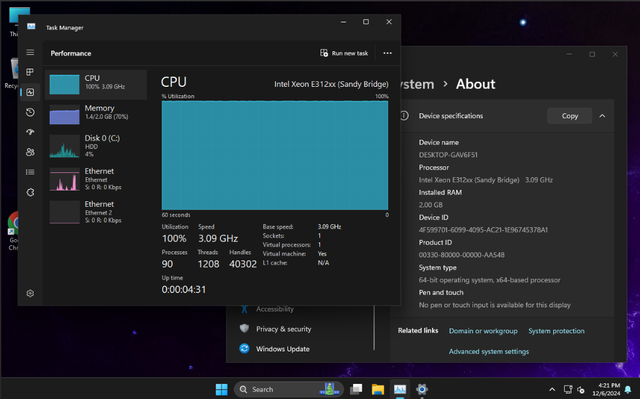Click the Handles value 40302

(243, 264)
